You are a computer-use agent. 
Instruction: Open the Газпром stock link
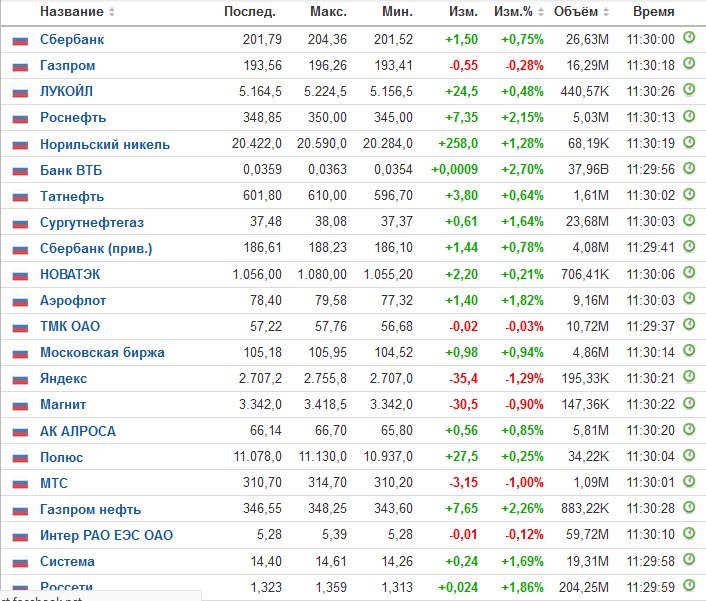click(x=68, y=66)
